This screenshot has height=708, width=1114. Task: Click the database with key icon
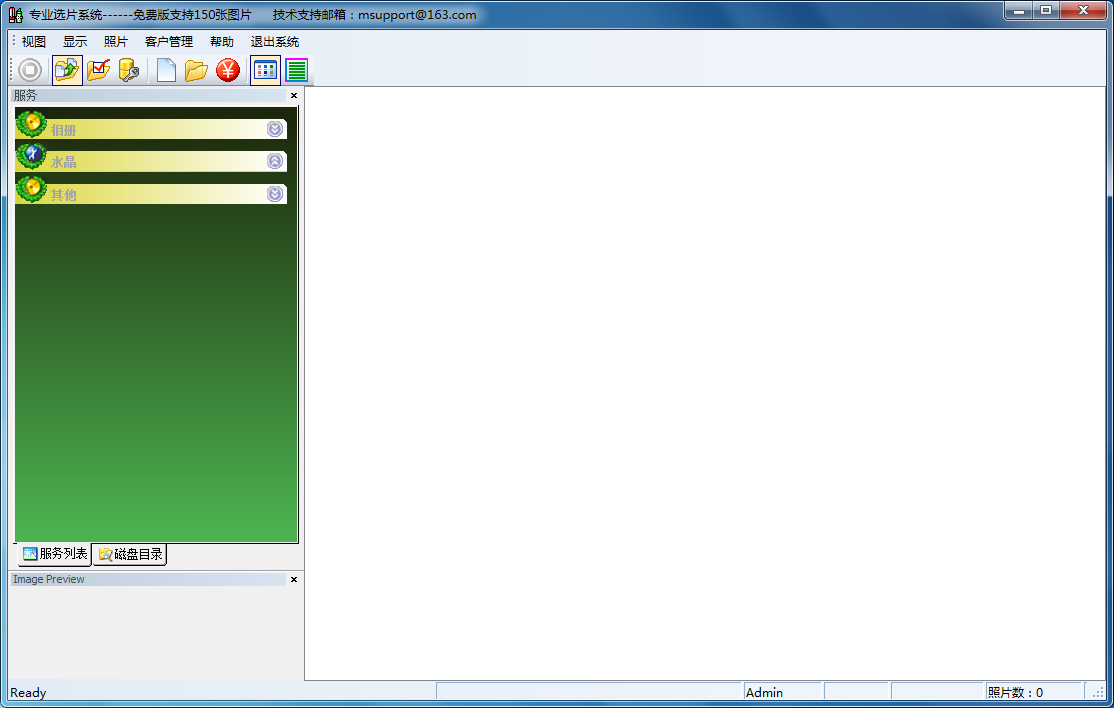[x=129, y=70]
